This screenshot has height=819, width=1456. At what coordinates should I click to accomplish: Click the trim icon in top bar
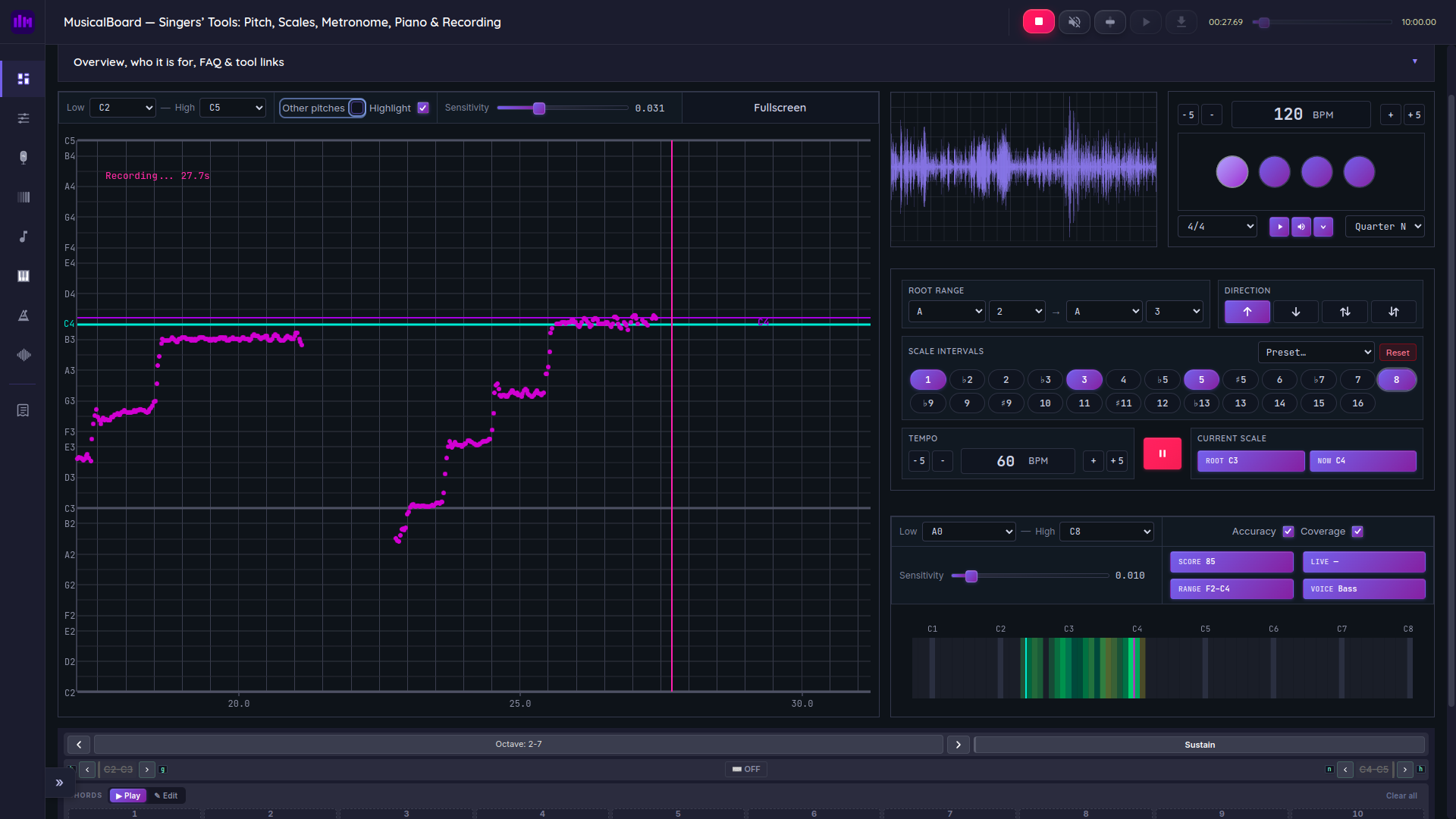pos(1109,22)
